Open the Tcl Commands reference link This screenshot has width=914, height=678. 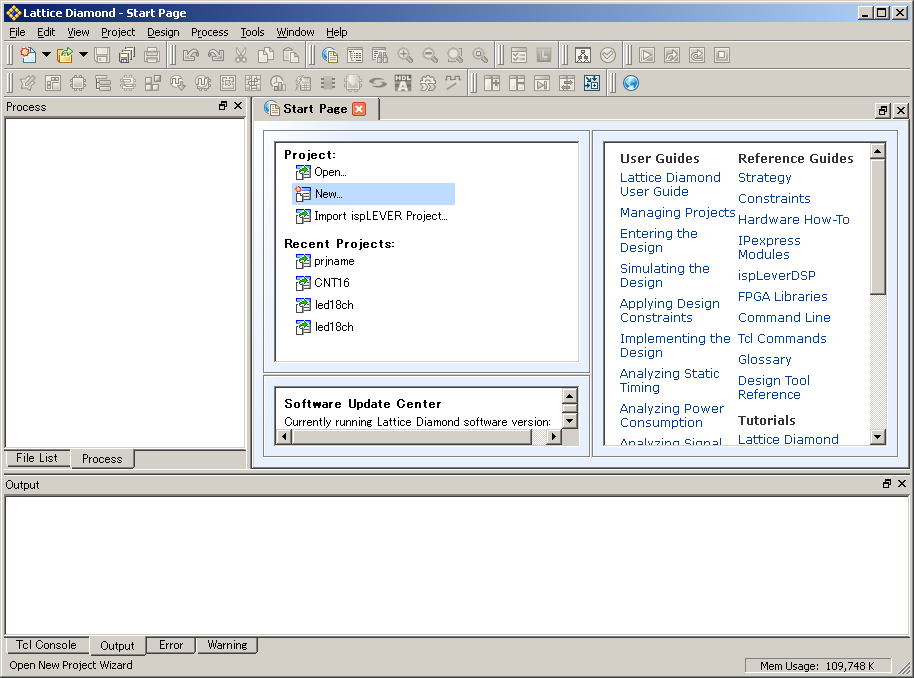pos(782,338)
